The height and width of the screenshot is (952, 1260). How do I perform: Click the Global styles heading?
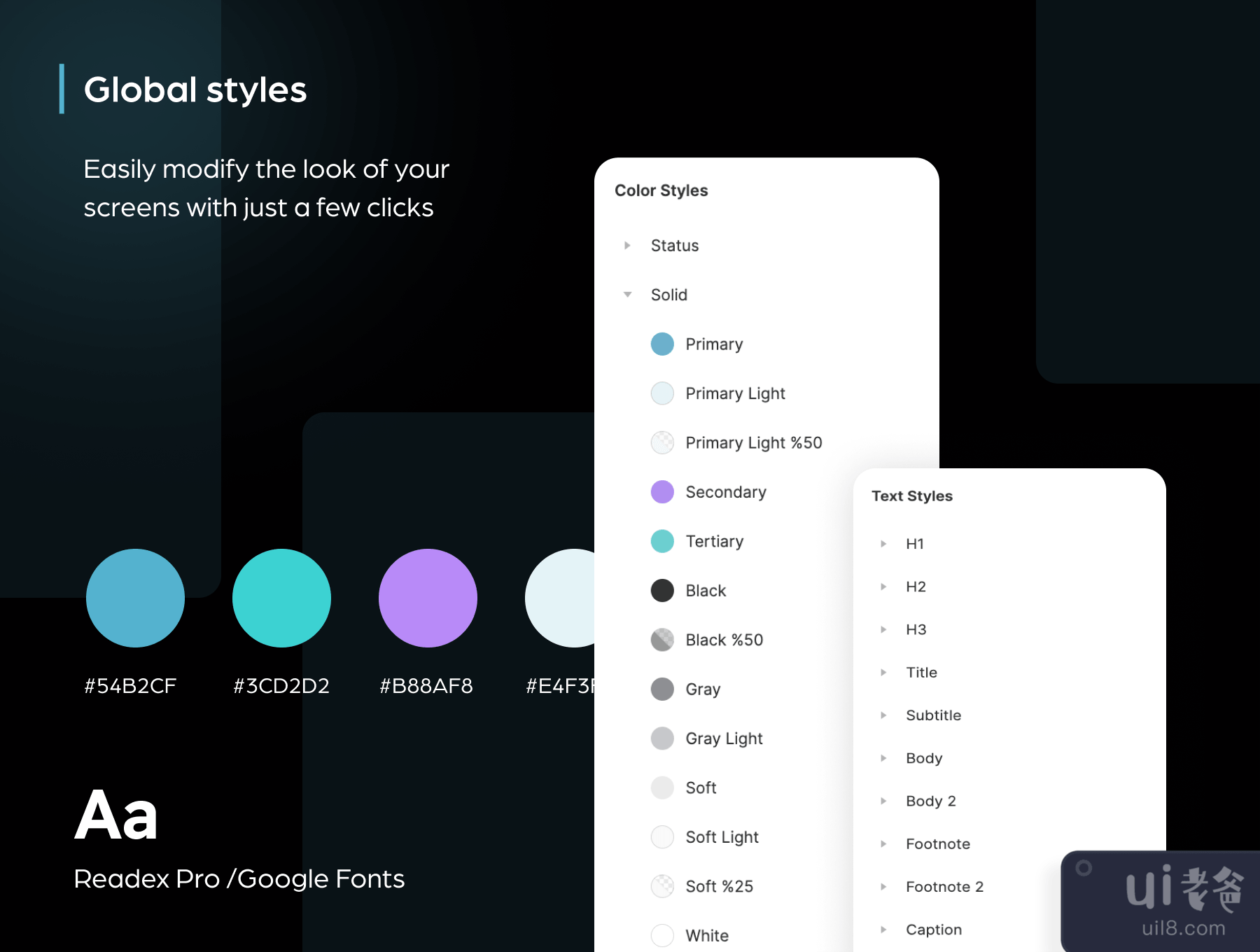click(195, 90)
